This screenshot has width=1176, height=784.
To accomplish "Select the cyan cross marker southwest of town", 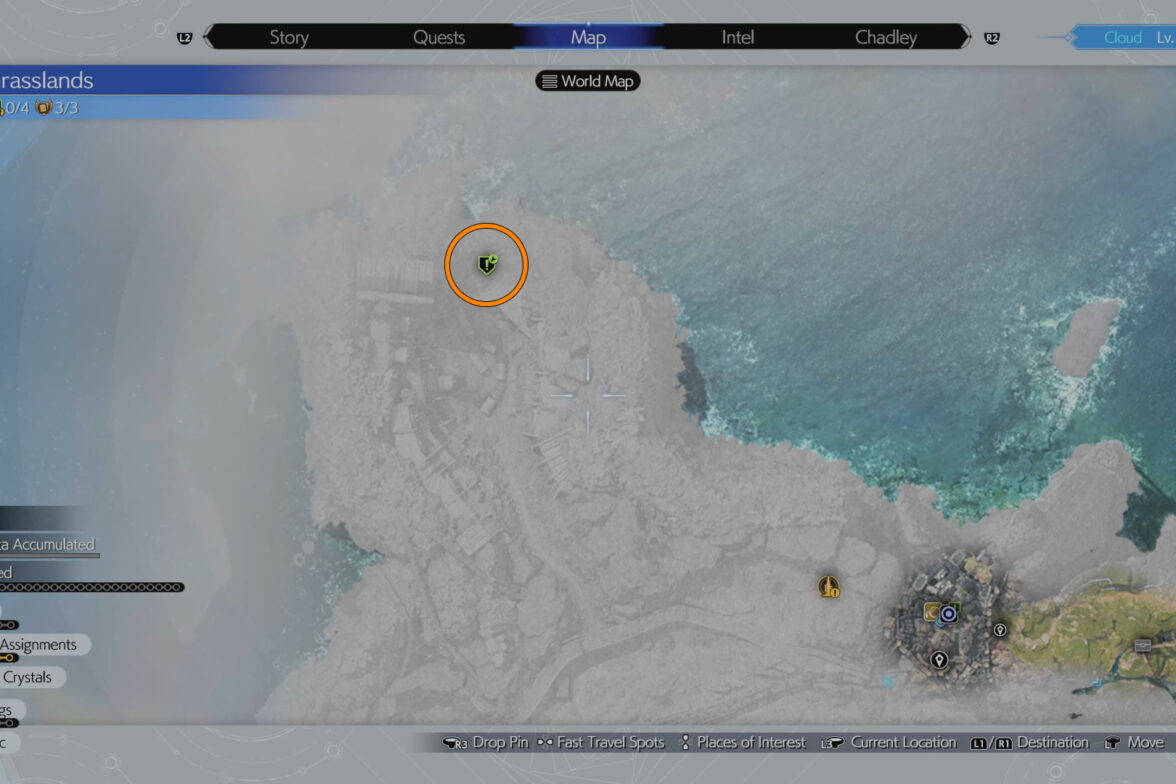I will pyautogui.click(x=888, y=683).
